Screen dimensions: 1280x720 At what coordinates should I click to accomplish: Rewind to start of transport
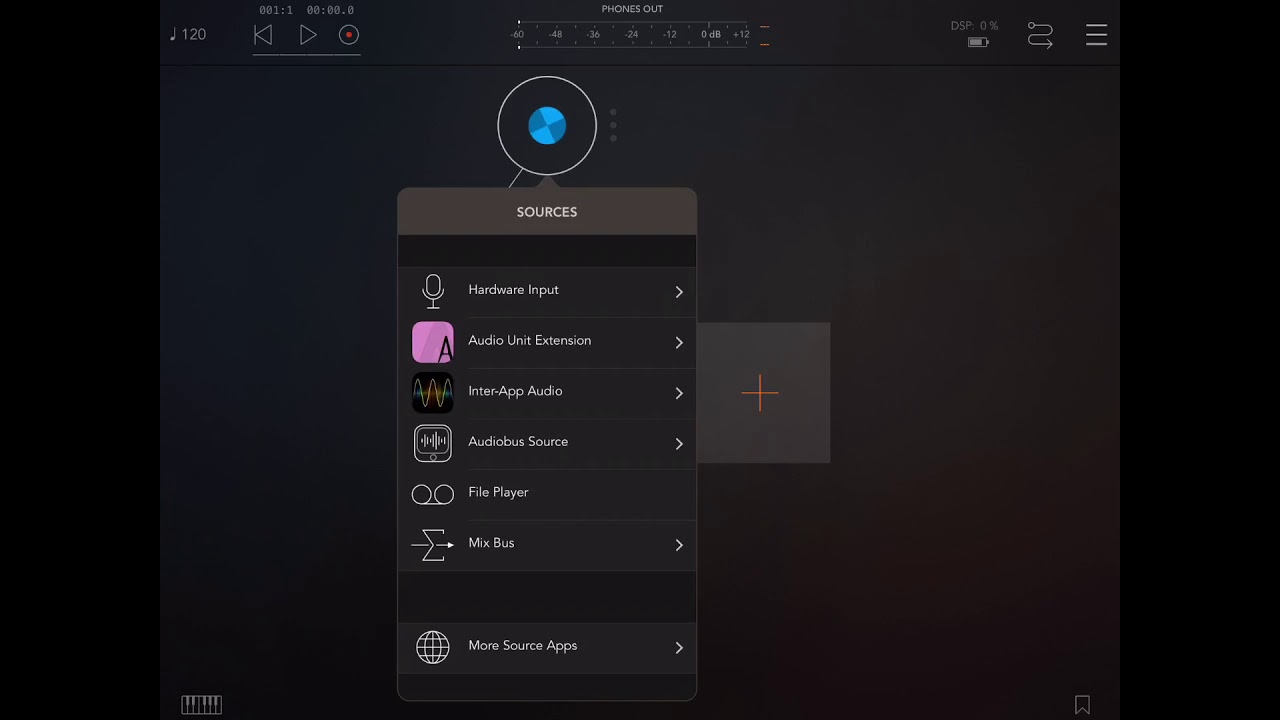263,35
